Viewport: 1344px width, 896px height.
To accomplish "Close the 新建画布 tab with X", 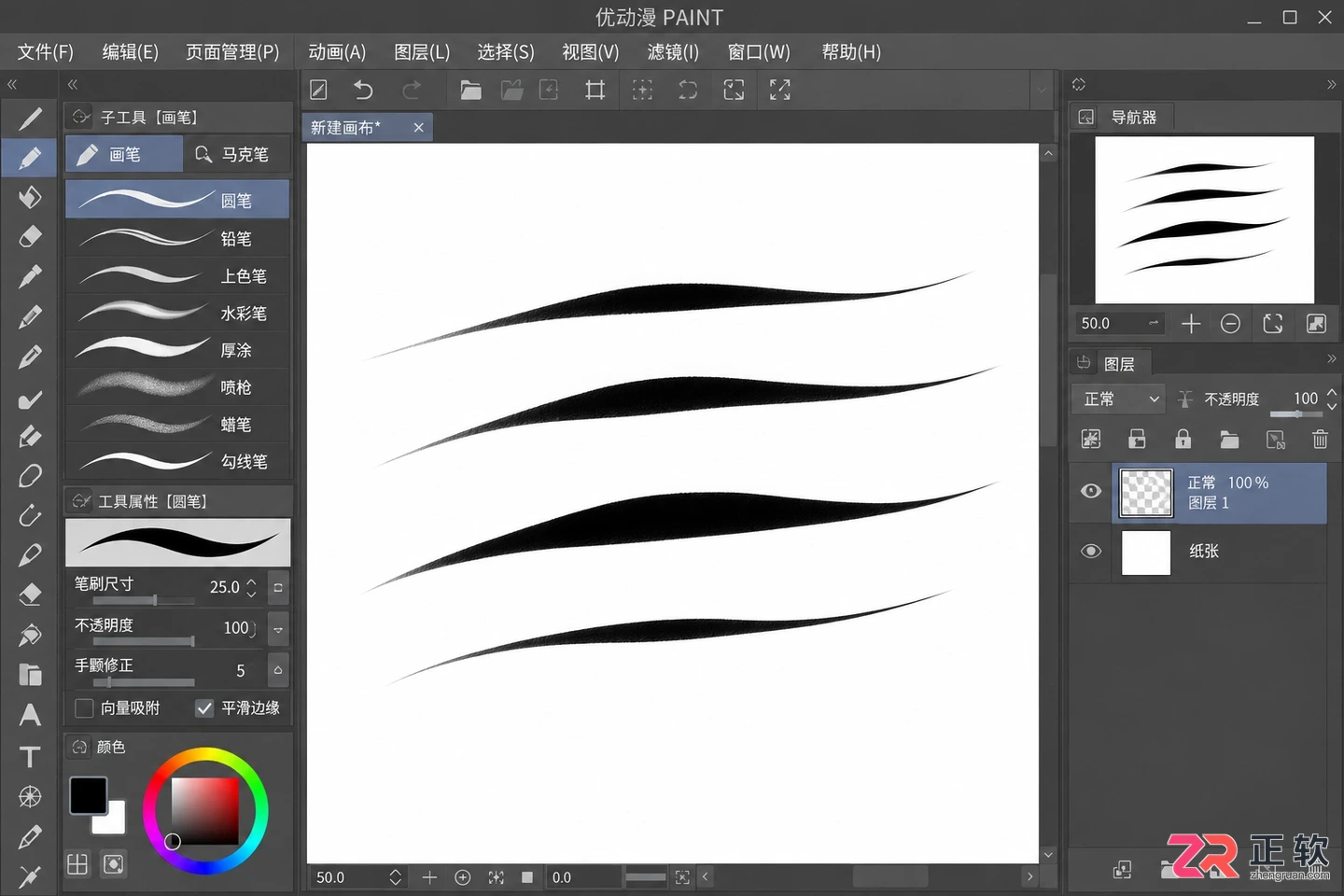I will (418, 128).
